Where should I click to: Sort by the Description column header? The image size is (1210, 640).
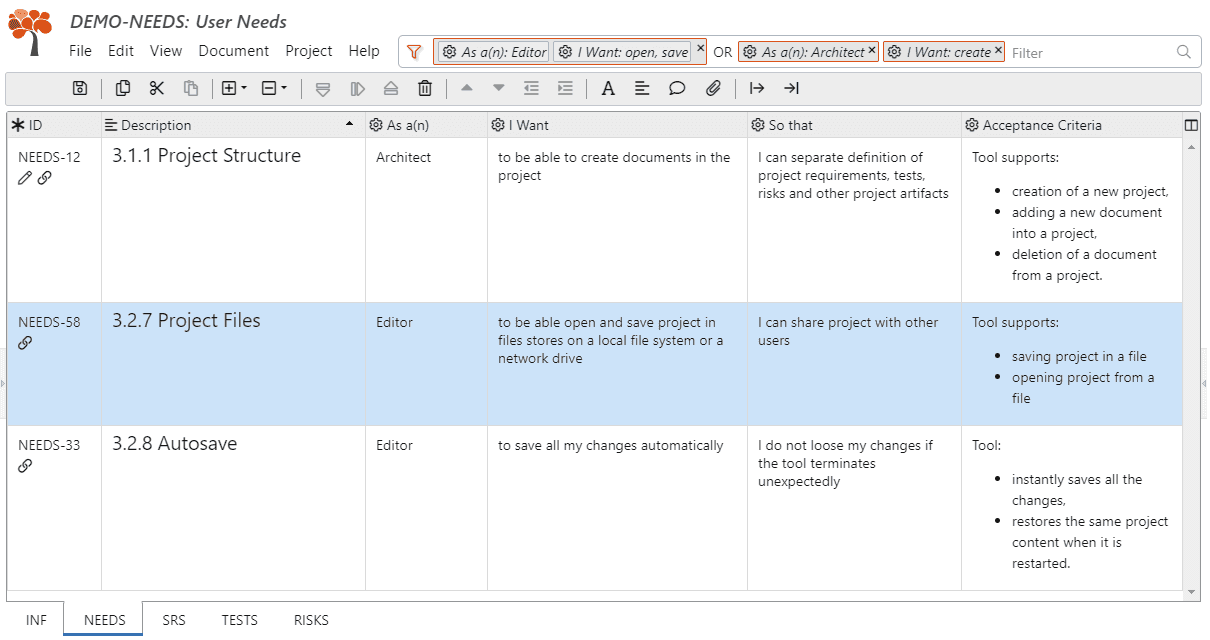233,125
